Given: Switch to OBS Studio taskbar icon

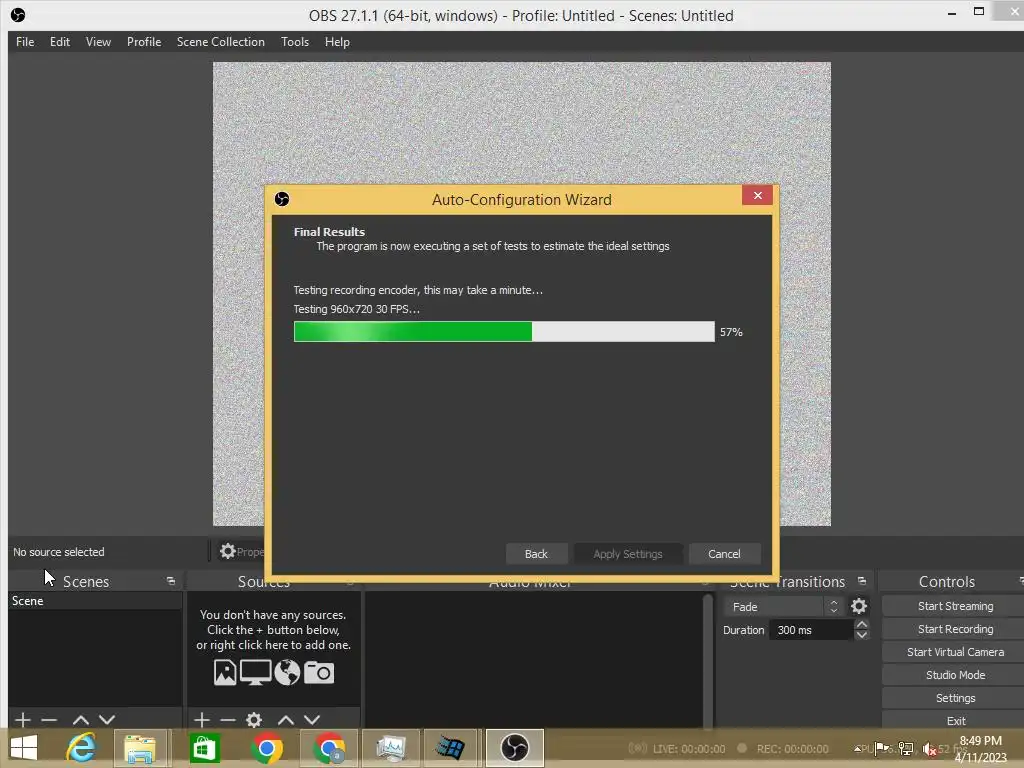Looking at the screenshot, I should 515,748.
